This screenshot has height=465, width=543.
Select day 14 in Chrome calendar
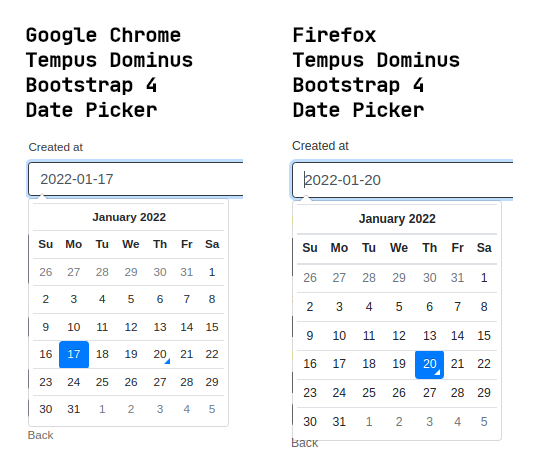pos(187,327)
